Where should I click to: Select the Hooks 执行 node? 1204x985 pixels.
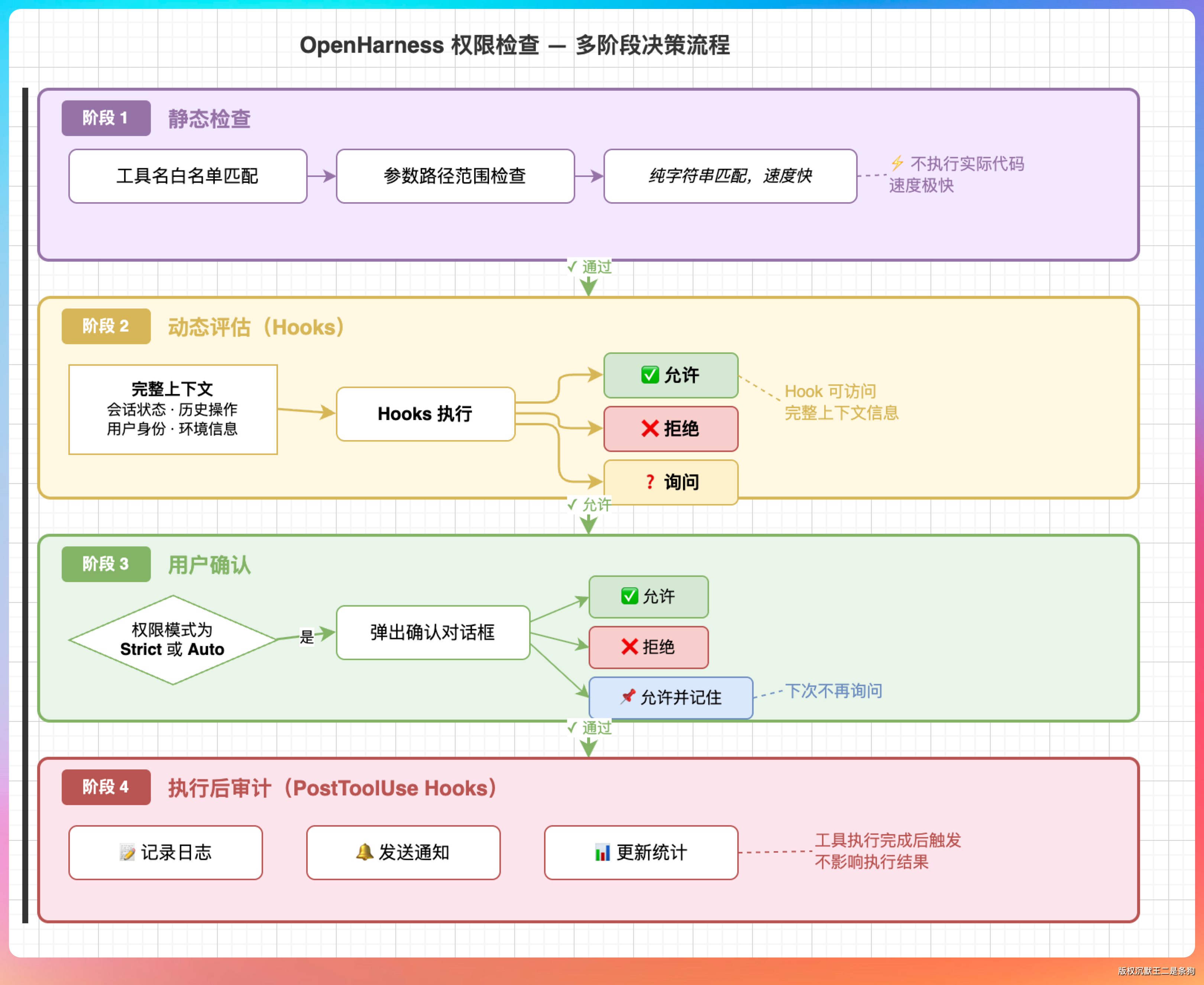coord(425,414)
